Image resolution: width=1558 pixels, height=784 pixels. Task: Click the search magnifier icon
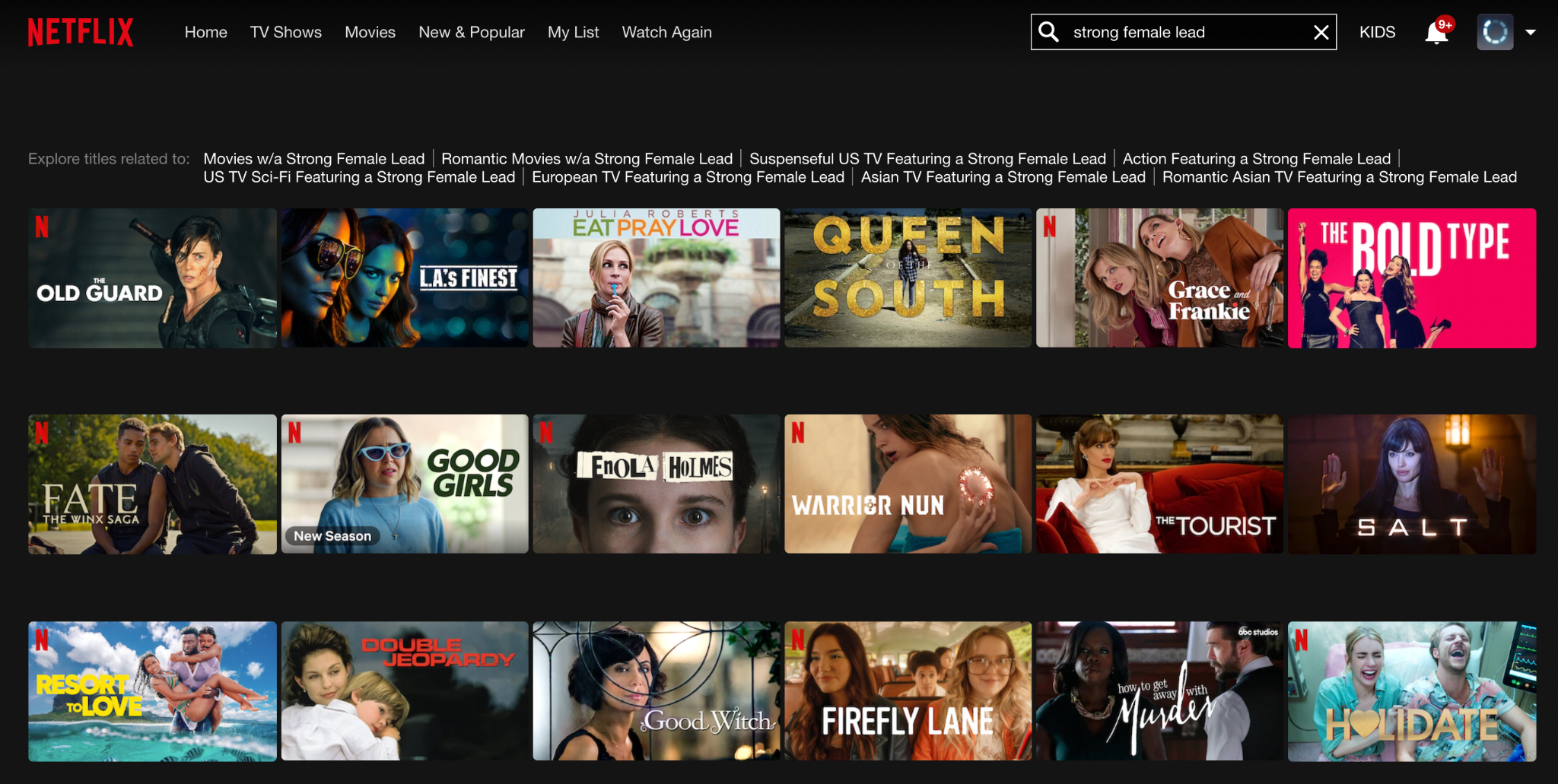(1049, 32)
